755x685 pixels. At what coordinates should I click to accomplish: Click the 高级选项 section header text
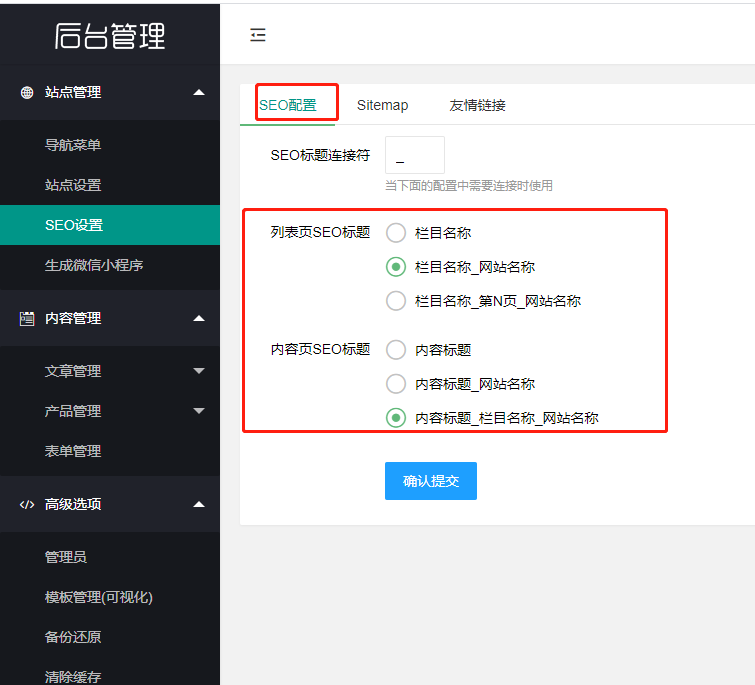(73, 504)
